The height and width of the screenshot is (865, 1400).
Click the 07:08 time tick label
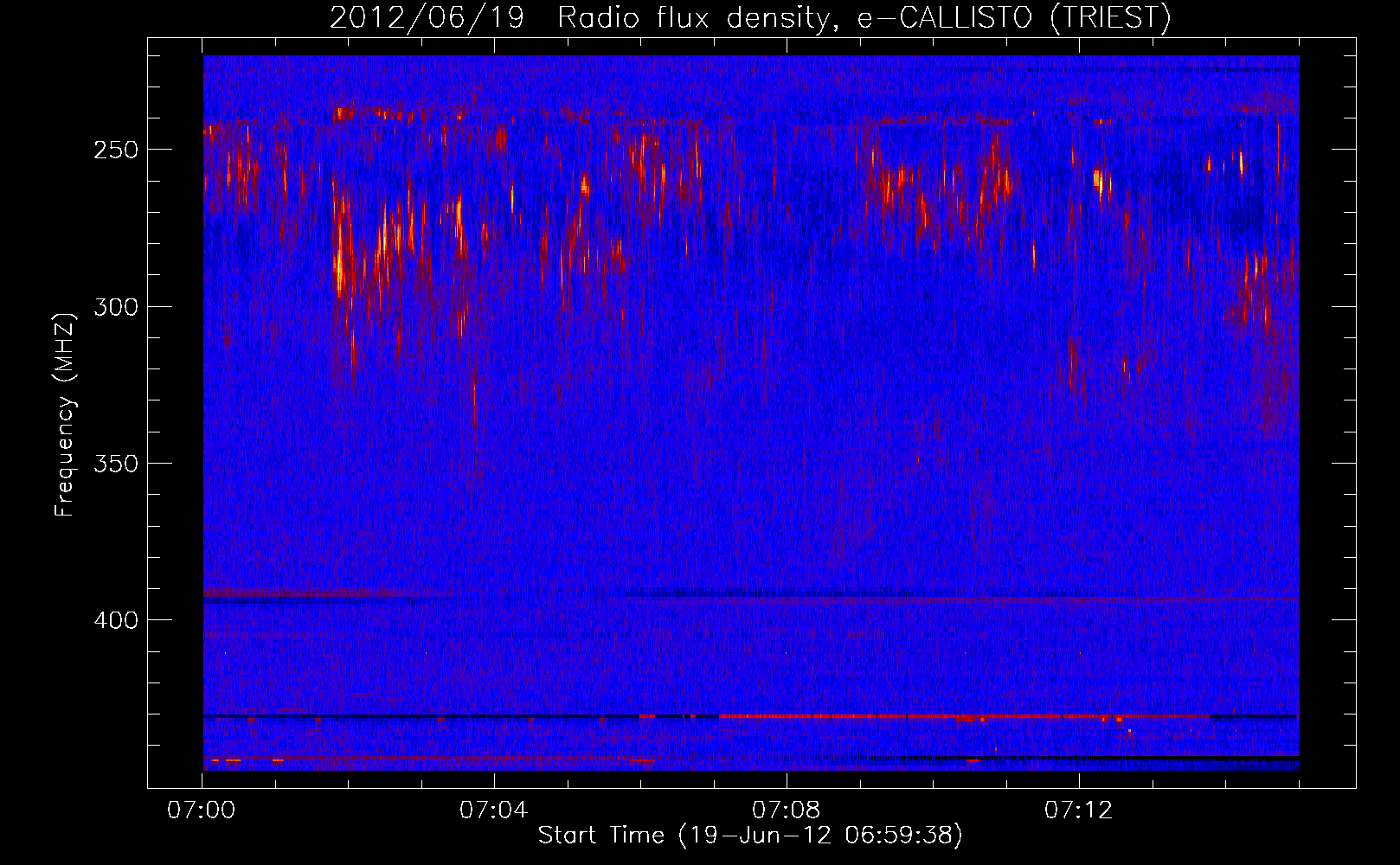tap(786, 810)
